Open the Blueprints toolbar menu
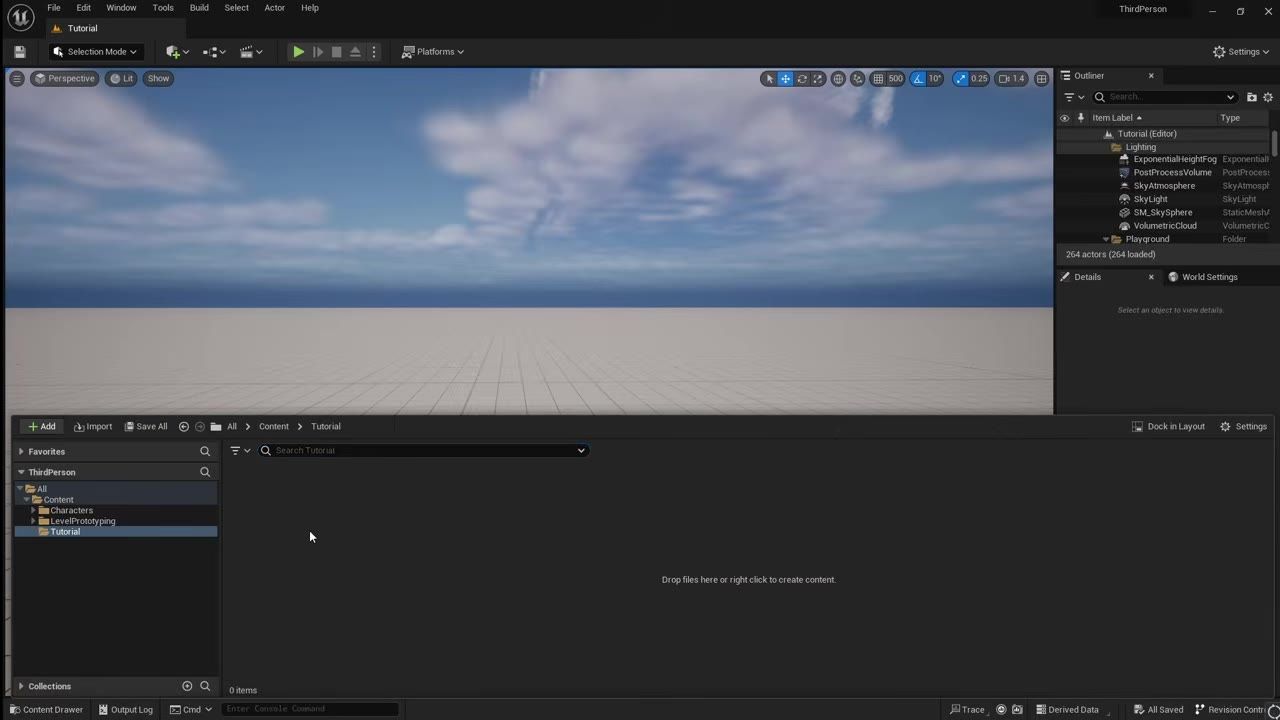The width and height of the screenshot is (1280, 720). point(214,52)
